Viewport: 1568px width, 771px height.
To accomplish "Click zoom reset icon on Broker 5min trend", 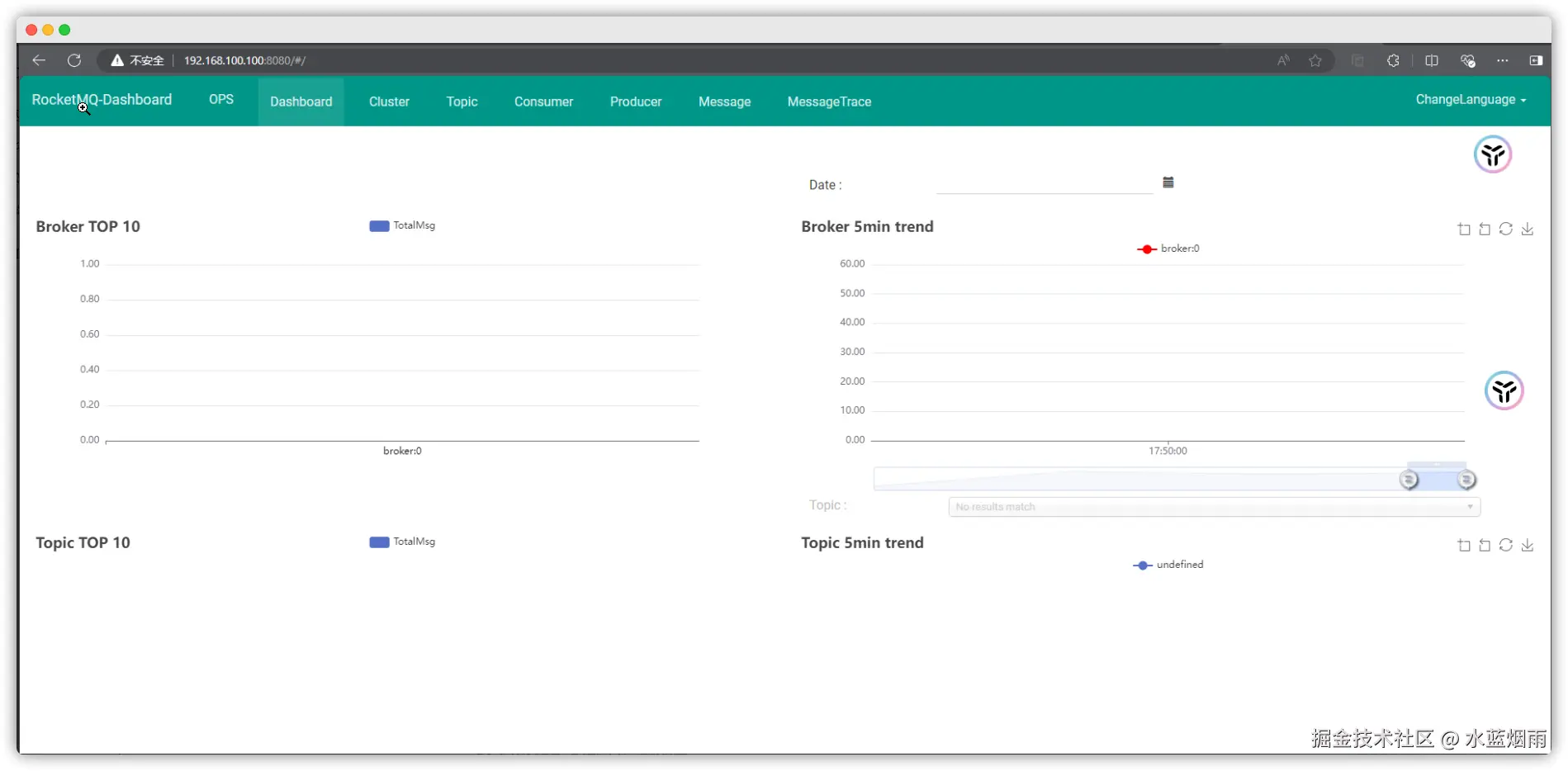I will (1484, 229).
